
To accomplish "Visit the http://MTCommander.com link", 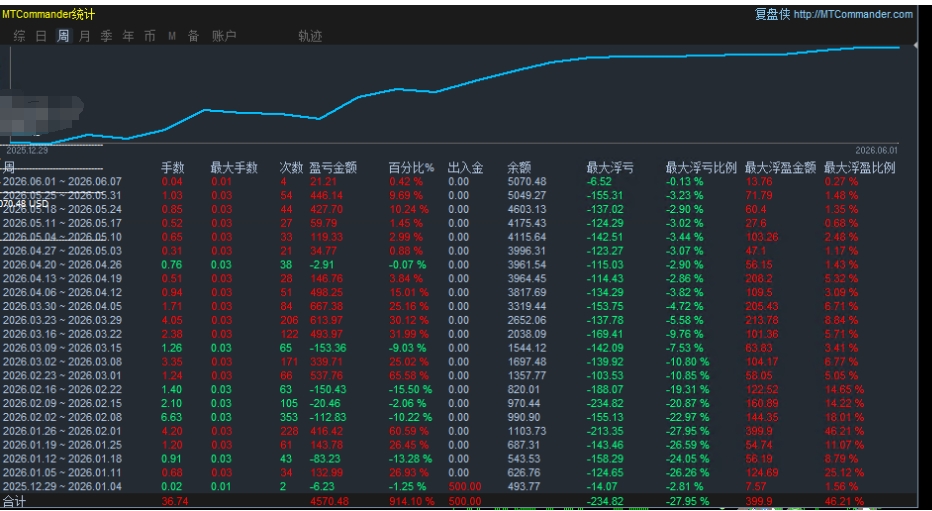I will point(853,14).
